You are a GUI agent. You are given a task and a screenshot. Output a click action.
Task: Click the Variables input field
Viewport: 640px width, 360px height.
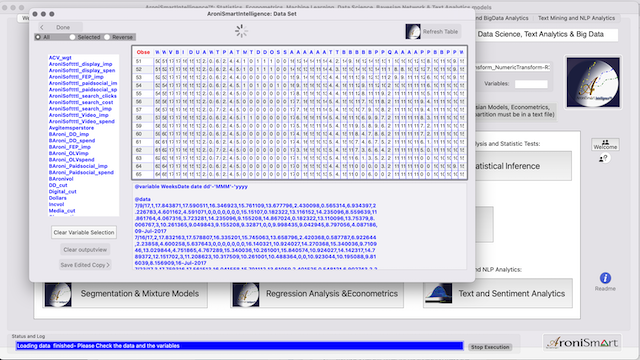point(531,84)
